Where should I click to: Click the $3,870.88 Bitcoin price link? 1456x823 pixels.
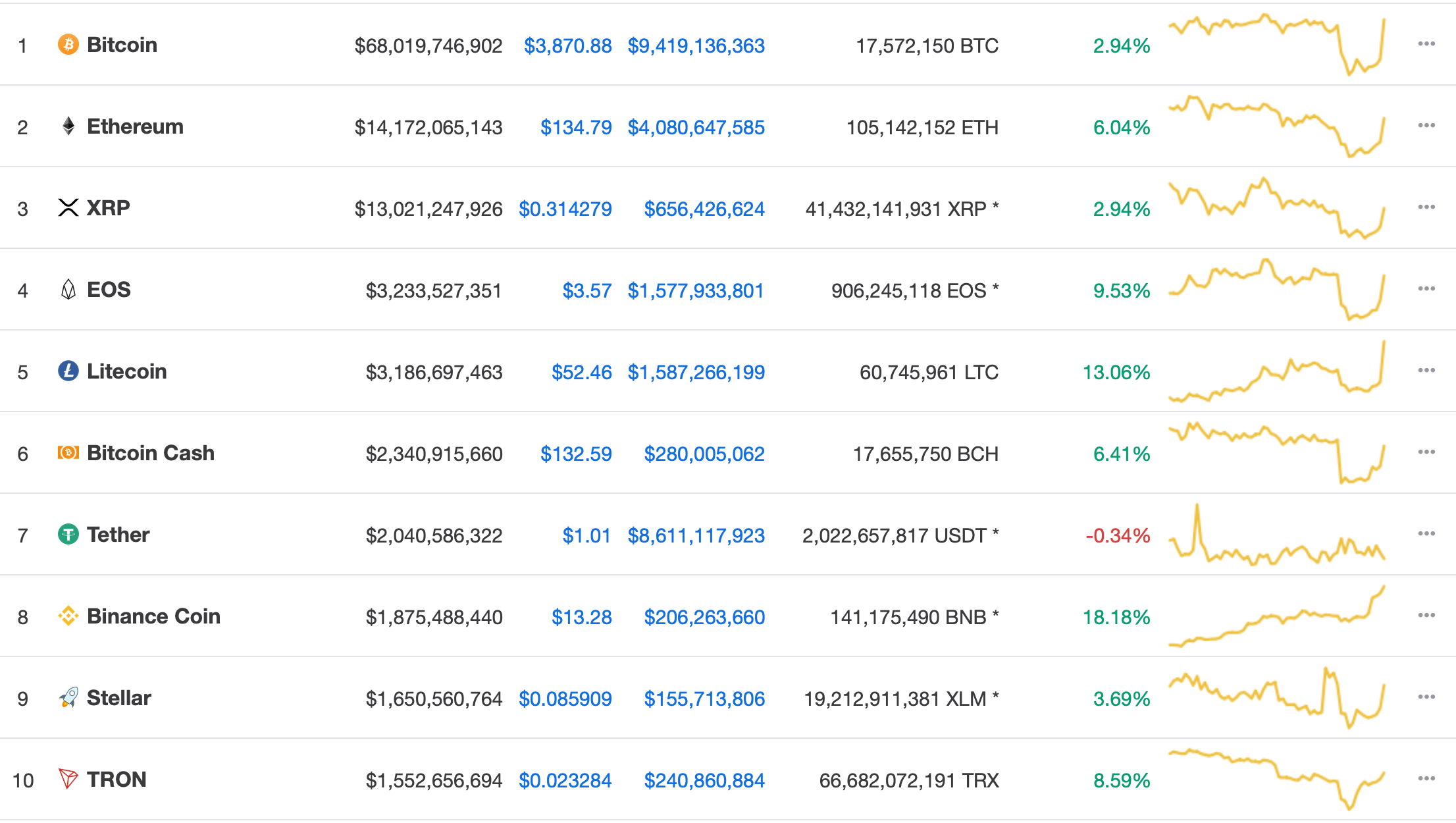(567, 45)
